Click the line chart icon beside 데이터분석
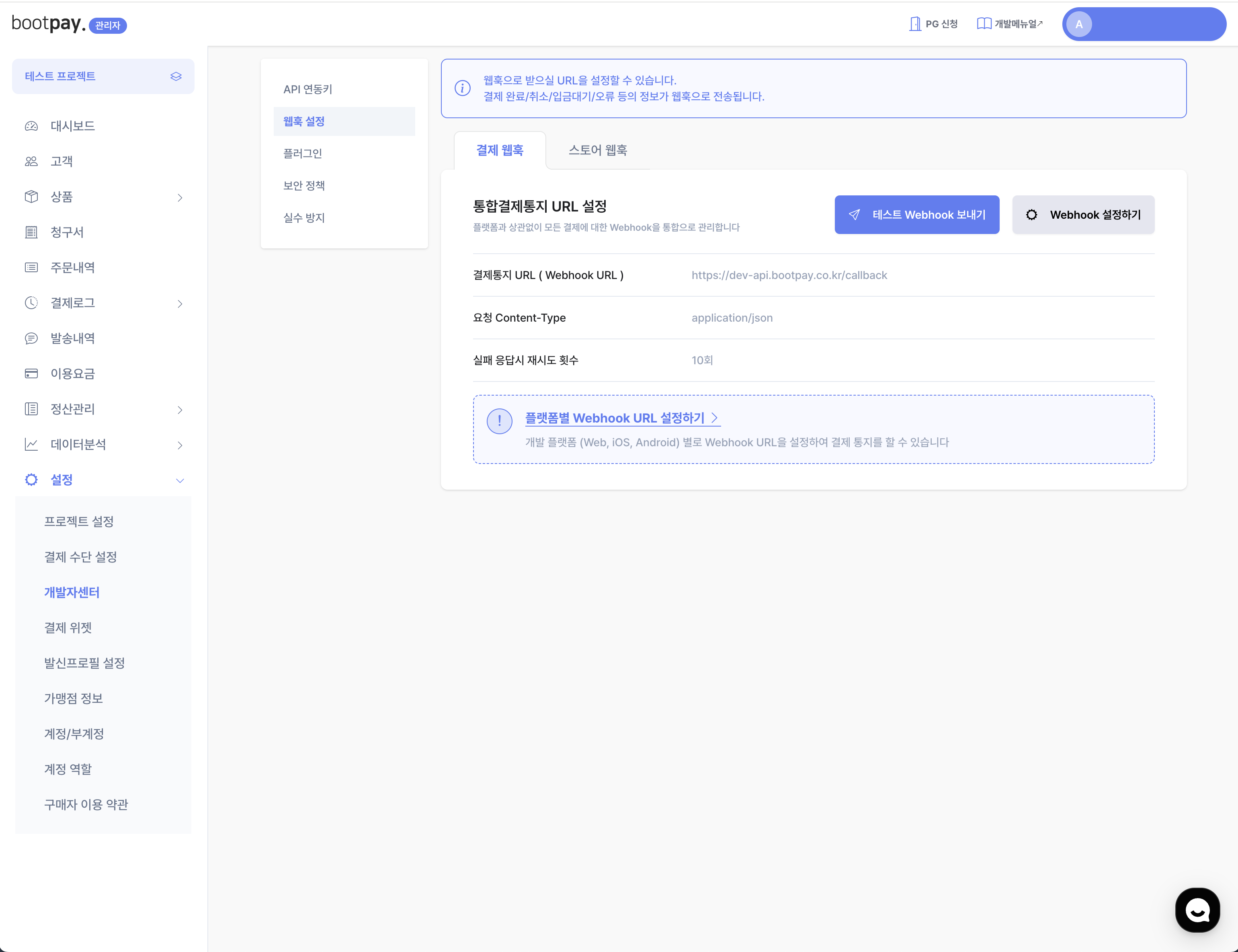1238x952 pixels. (31, 444)
